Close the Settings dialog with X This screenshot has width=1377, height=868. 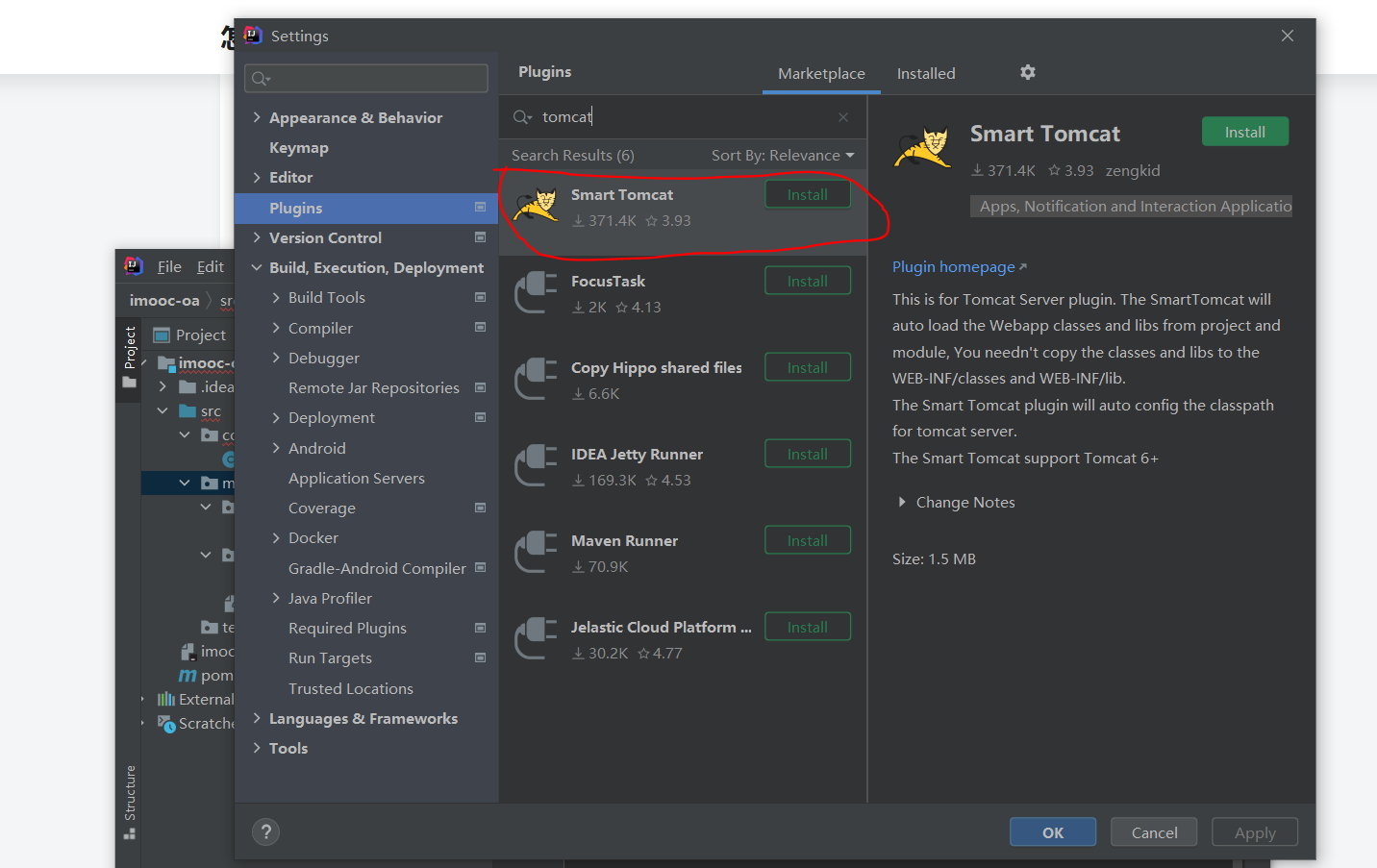(x=1288, y=36)
